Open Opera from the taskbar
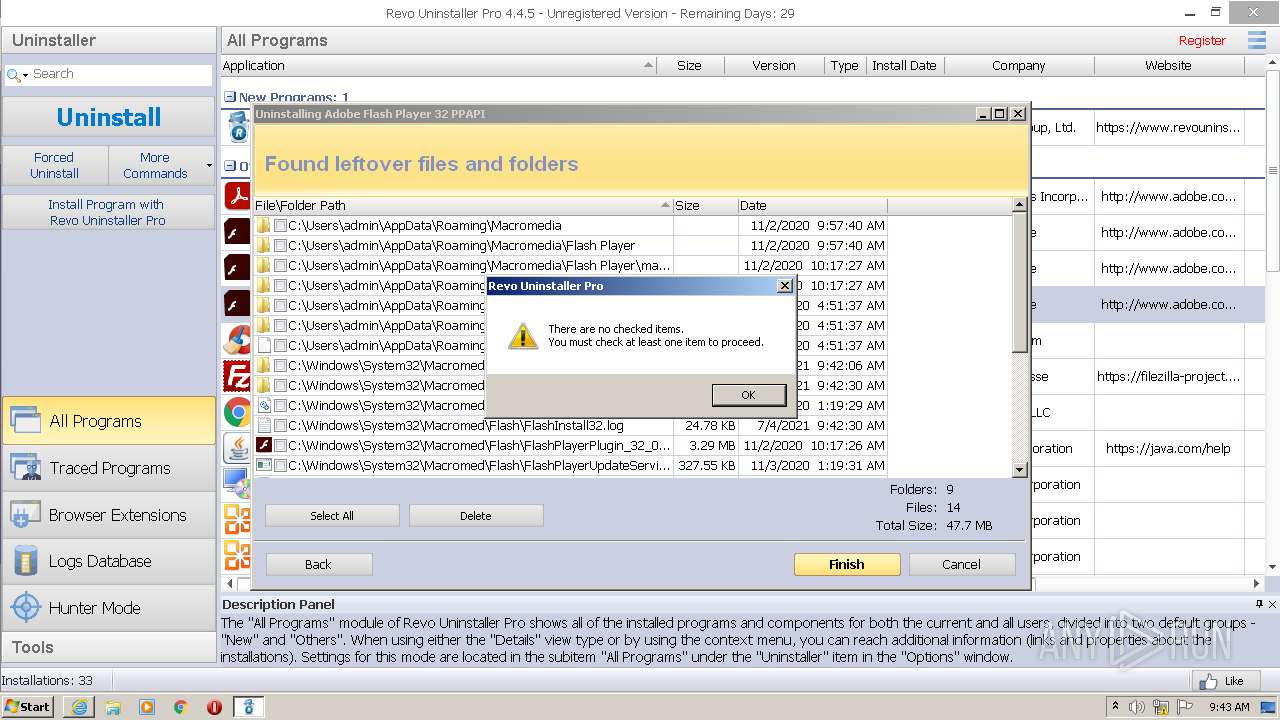 (x=214, y=707)
